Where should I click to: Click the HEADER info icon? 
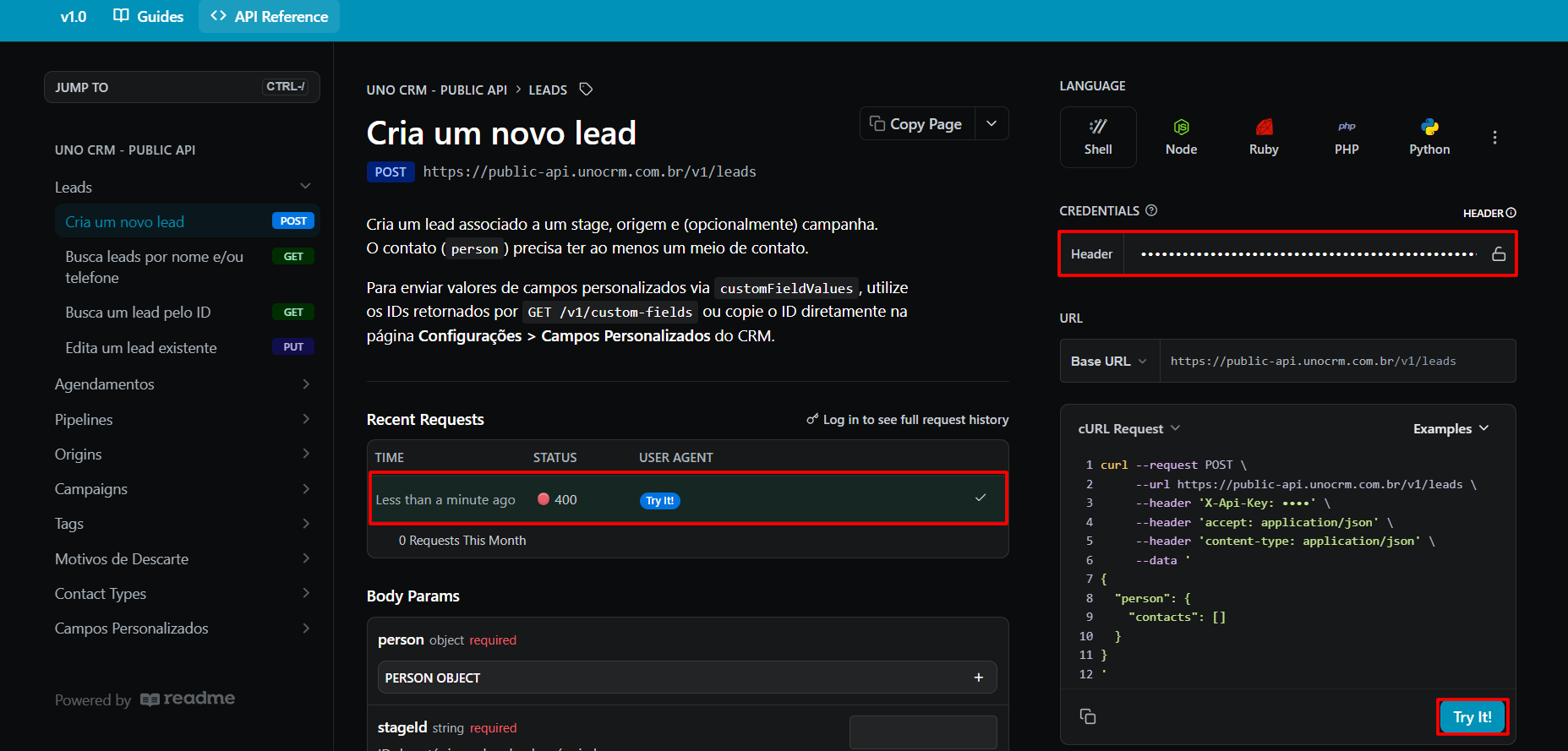pyautogui.click(x=1511, y=213)
